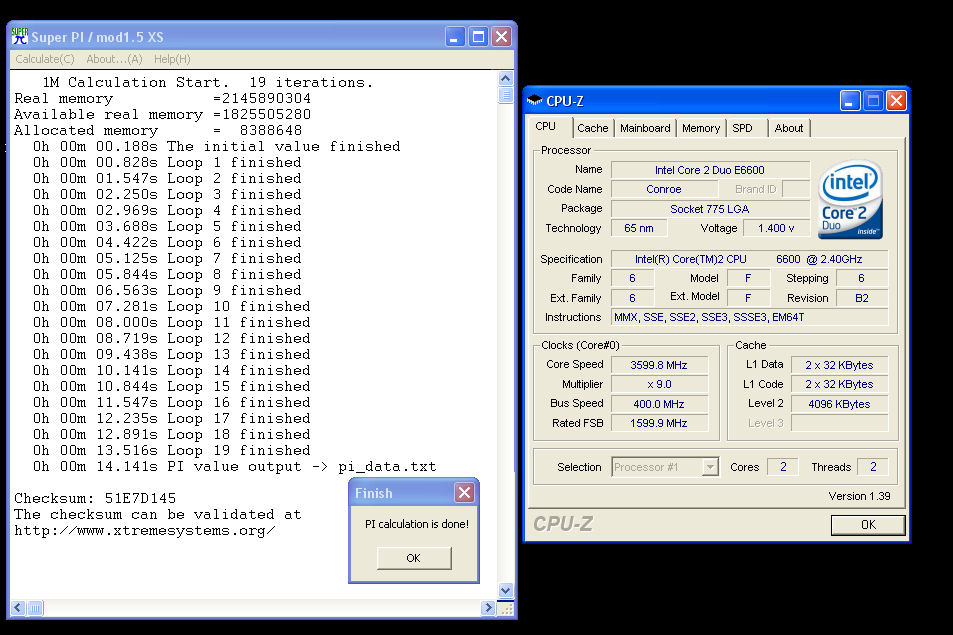The width and height of the screenshot is (953, 635).
Task: Click the '3599.8 MHz' core speed value
Action: (x=659, y=365)
